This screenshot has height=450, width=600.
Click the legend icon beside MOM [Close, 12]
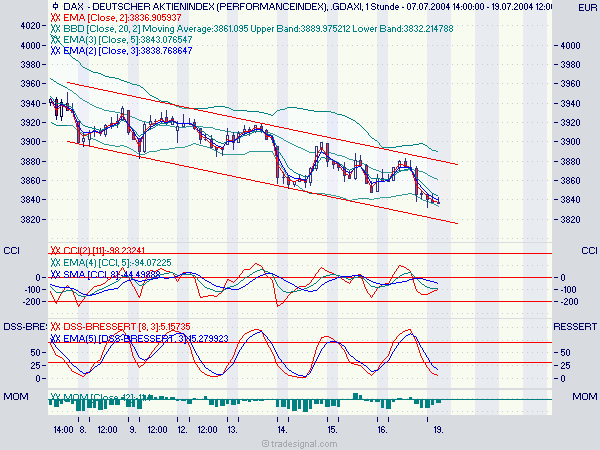[x=55, y=397]
